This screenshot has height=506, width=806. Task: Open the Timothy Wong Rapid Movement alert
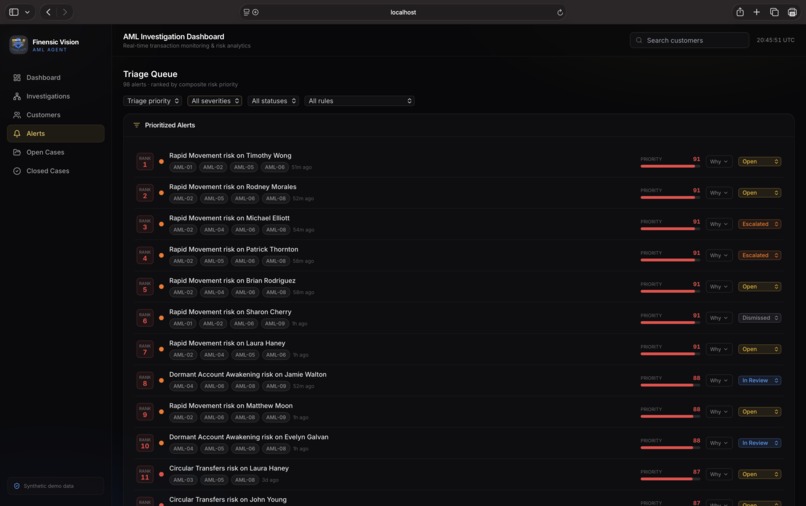[230, 155]
